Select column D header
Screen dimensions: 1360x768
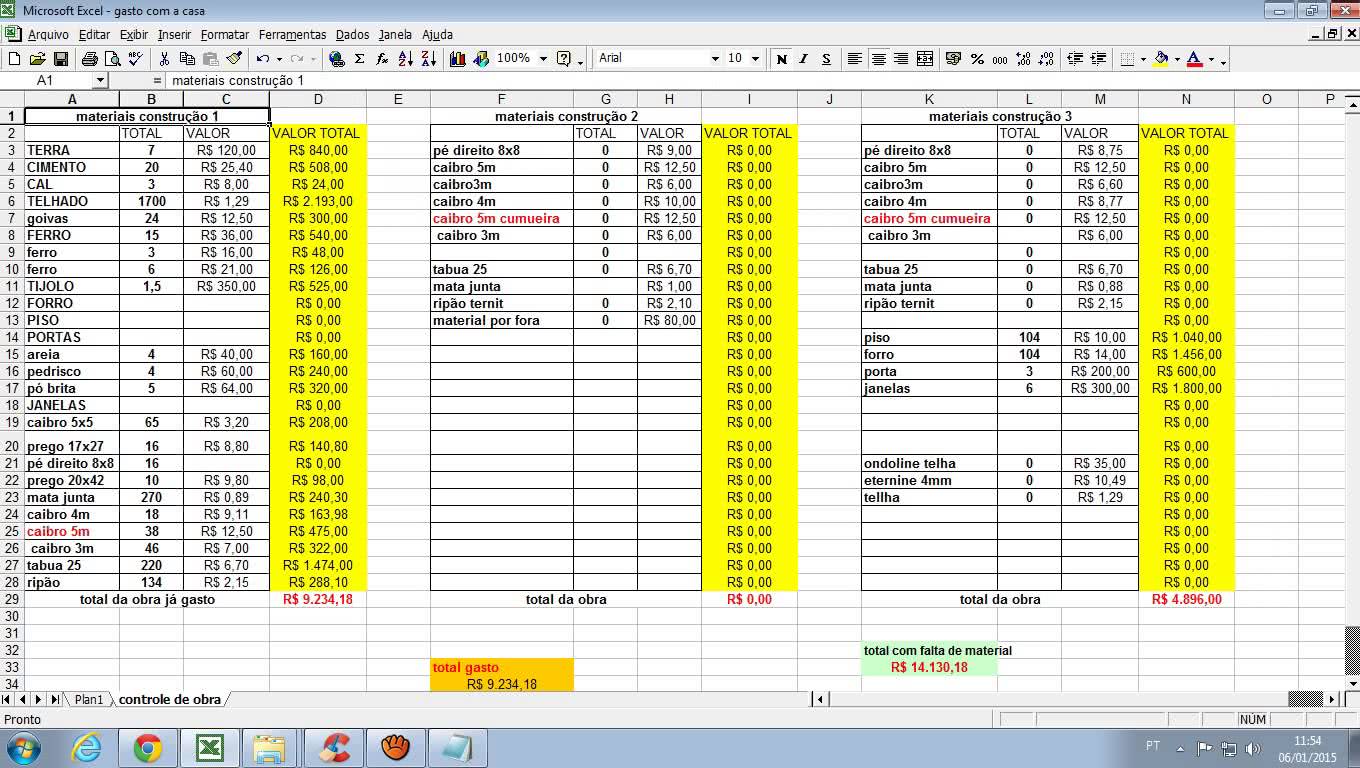point(318,99)
